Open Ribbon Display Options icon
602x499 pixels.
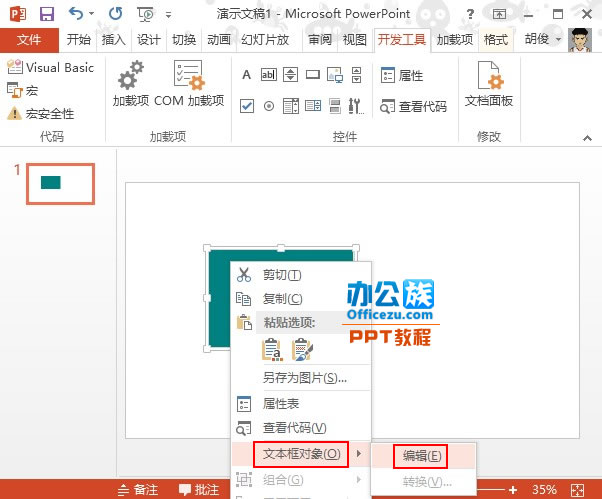pos(499,15)
